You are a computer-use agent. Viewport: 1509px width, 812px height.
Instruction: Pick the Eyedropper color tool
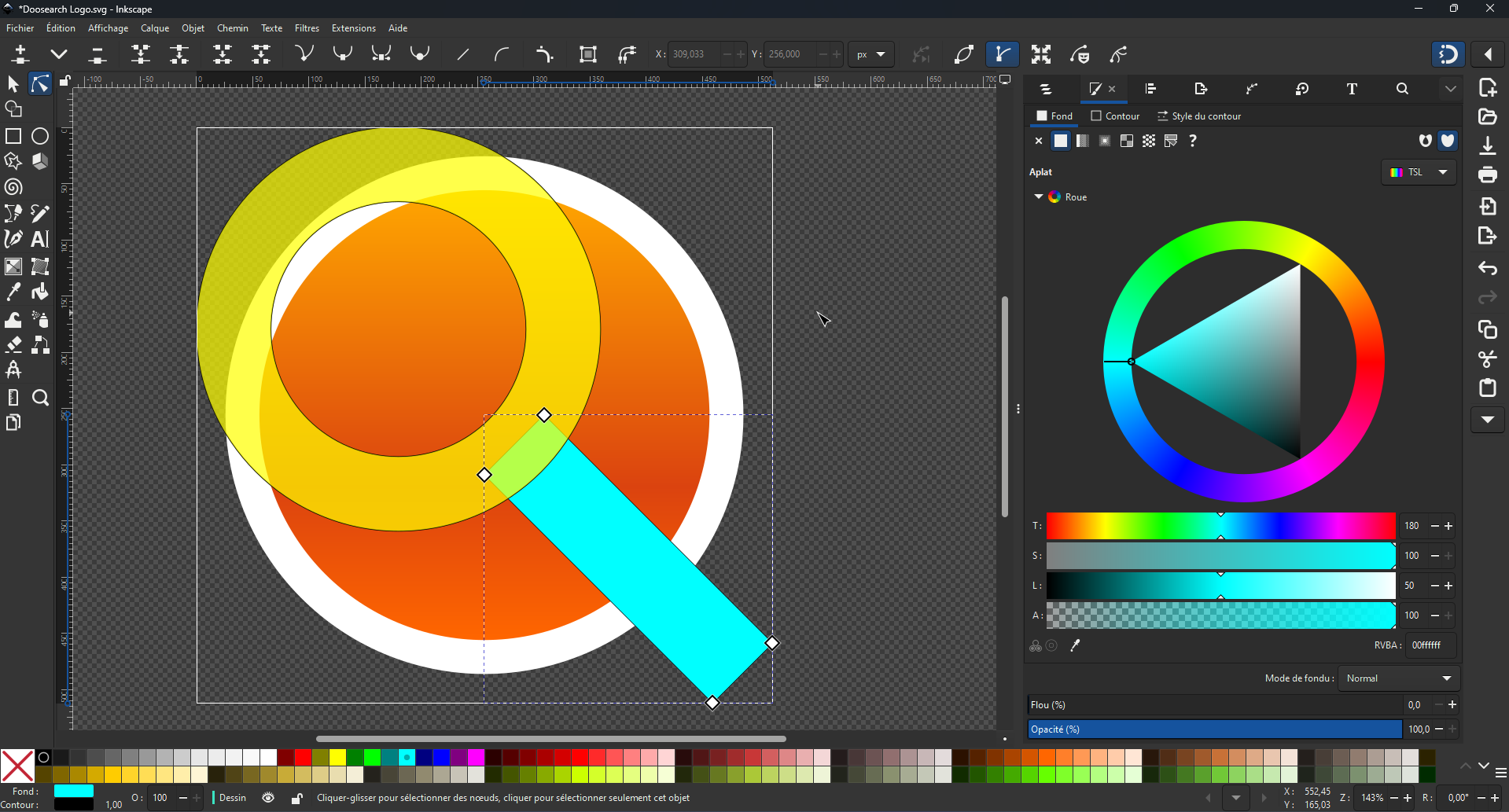13,292
